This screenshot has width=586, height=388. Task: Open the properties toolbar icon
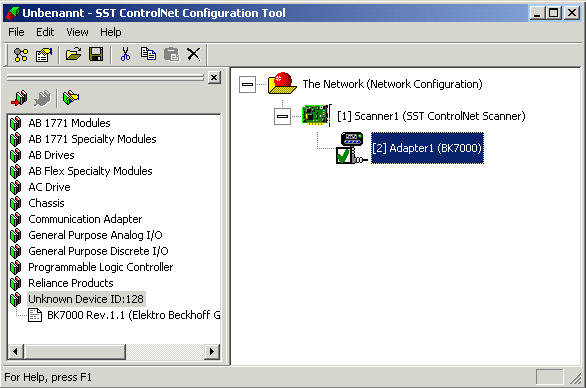tap(44, 55)
